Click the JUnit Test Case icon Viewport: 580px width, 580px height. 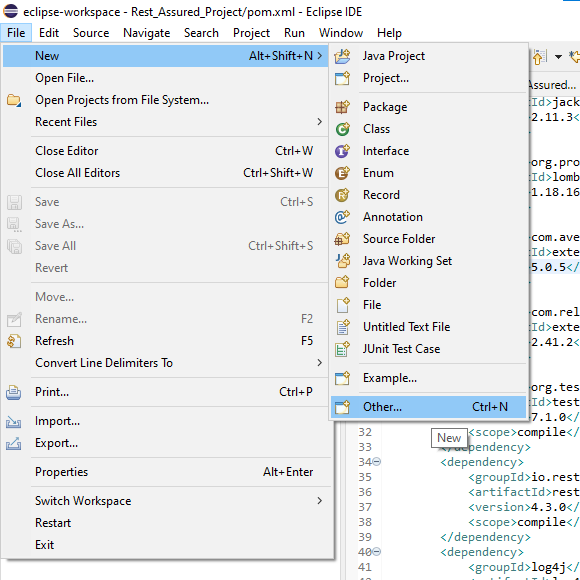[342, 349]
